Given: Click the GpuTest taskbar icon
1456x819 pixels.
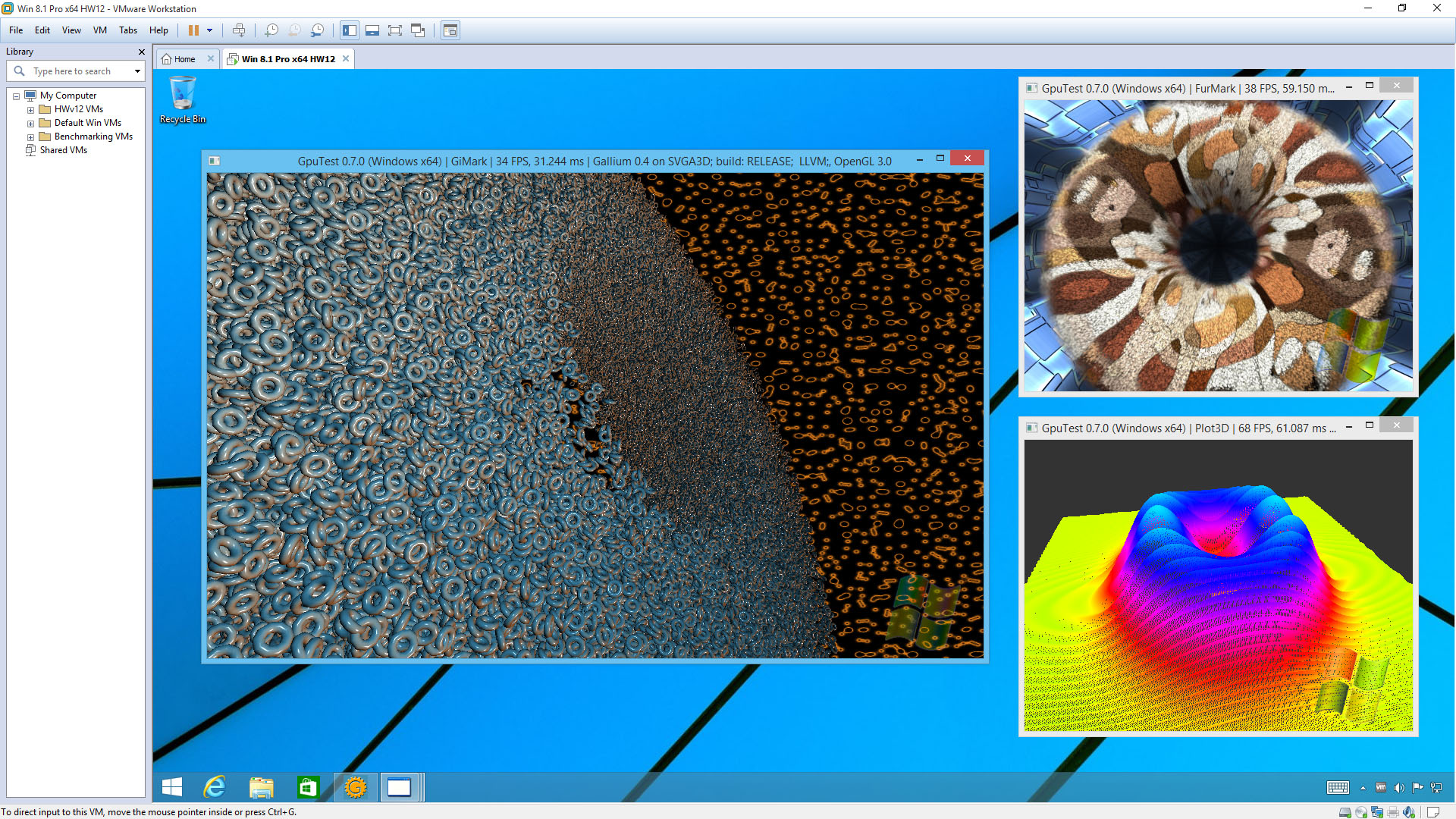Looking at the screenshot, I should pos(355,787).
